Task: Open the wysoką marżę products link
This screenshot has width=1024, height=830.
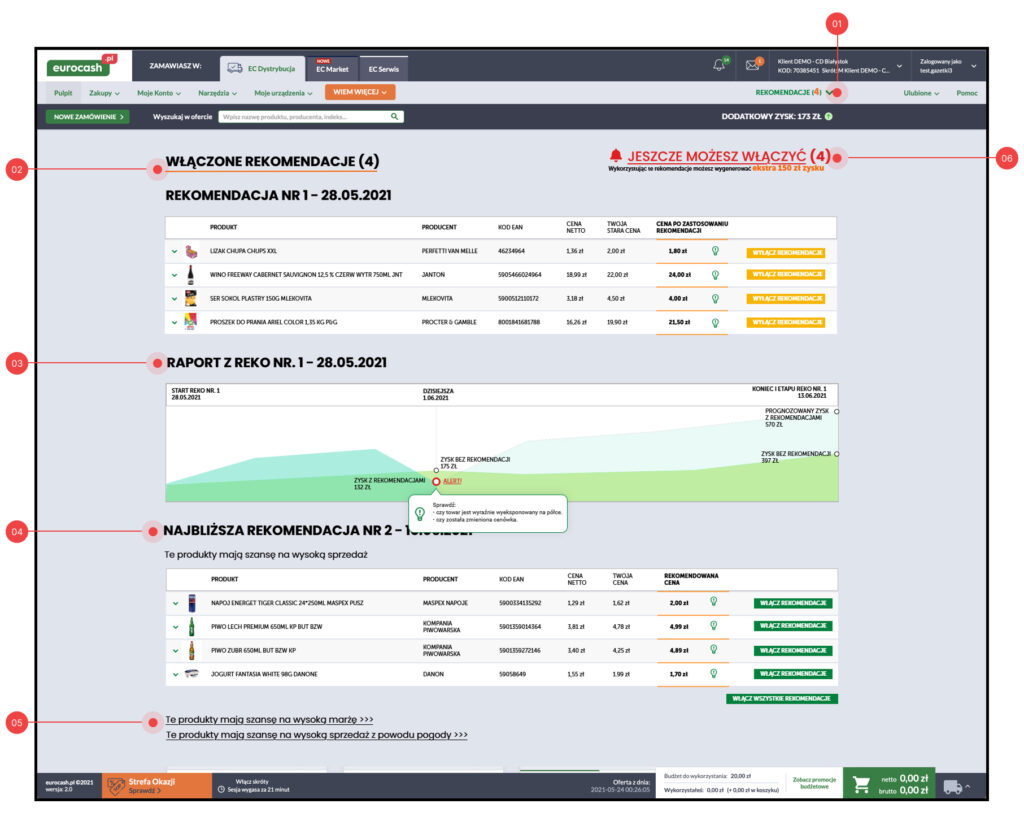Action: pyautogui.click(x=269, y=719)
